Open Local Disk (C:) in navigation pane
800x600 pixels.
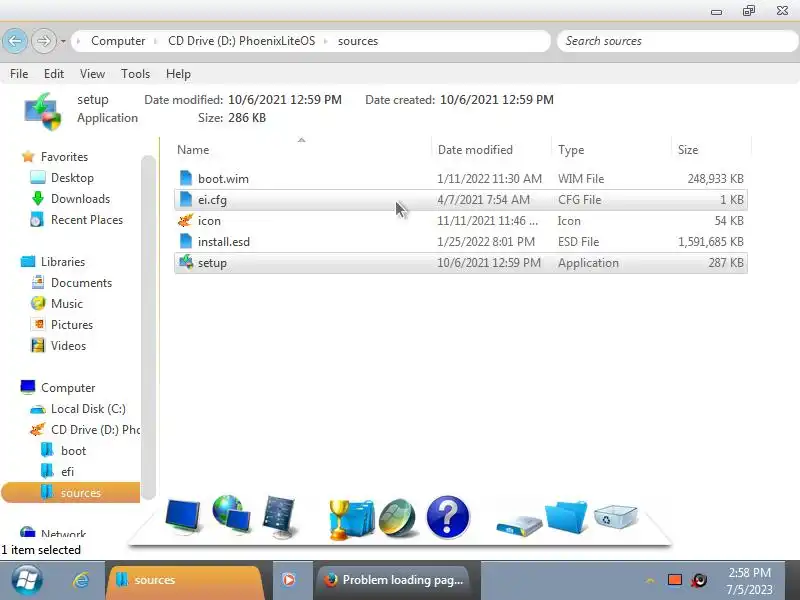[88, 409]
